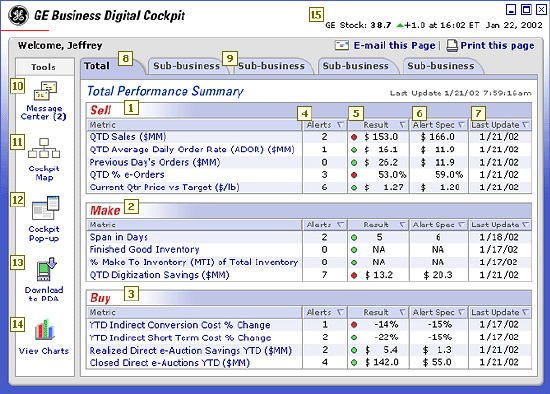Image resolution: width=550 pixels, height=394 pixels.
Task: Open the Message Center icon
Action: [x=45, y=91]
